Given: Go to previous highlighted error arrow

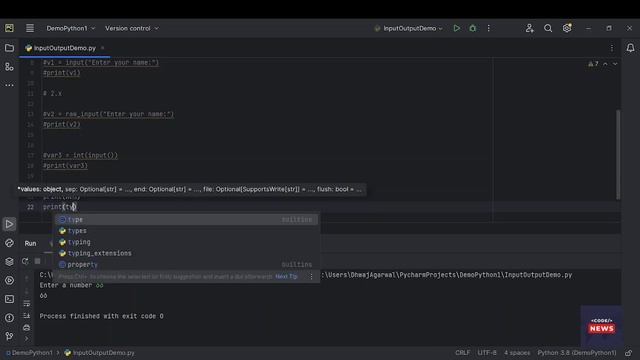Looking at the screenshot, I should pyautogui.click(x=605, y=64).
